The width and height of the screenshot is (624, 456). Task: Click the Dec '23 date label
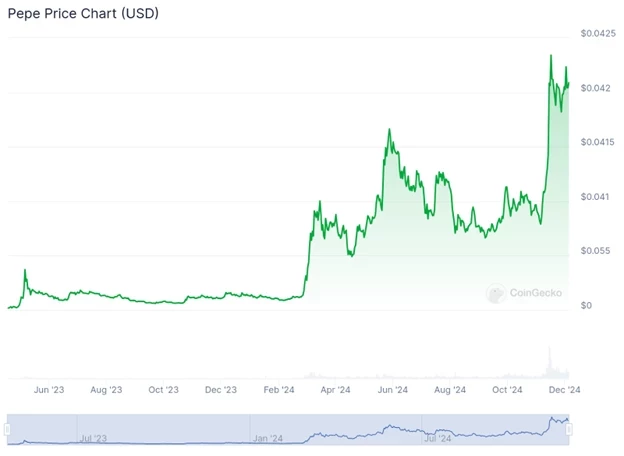pyautogui.click(x=220, y=390)
